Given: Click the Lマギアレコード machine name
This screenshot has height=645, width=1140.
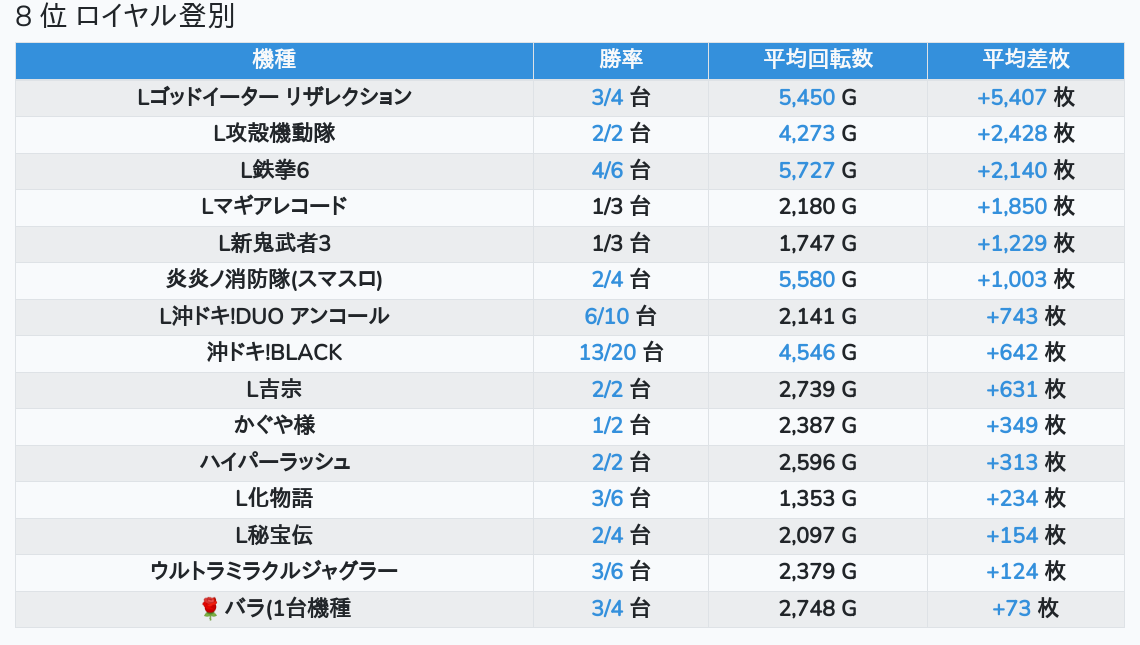Looking at the screenshot, I should [x=274, y=207].
